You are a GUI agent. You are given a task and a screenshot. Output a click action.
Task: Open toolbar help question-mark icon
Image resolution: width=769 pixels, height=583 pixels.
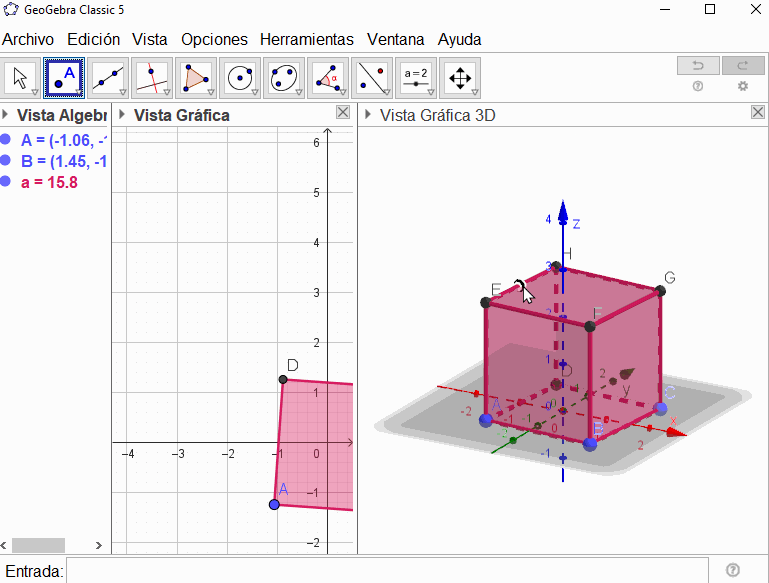pos(698,86)
